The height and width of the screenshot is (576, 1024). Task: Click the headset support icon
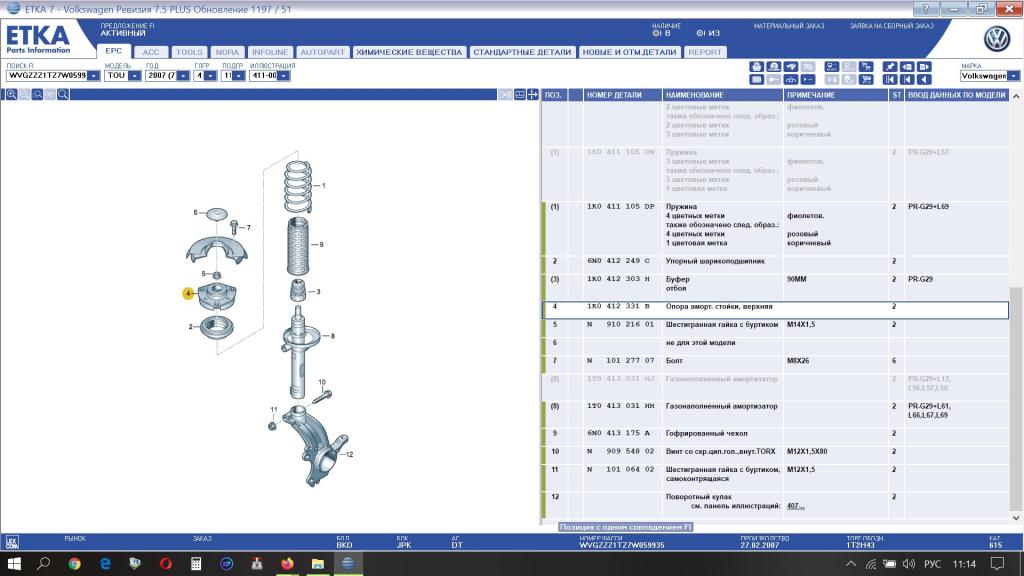774,67
